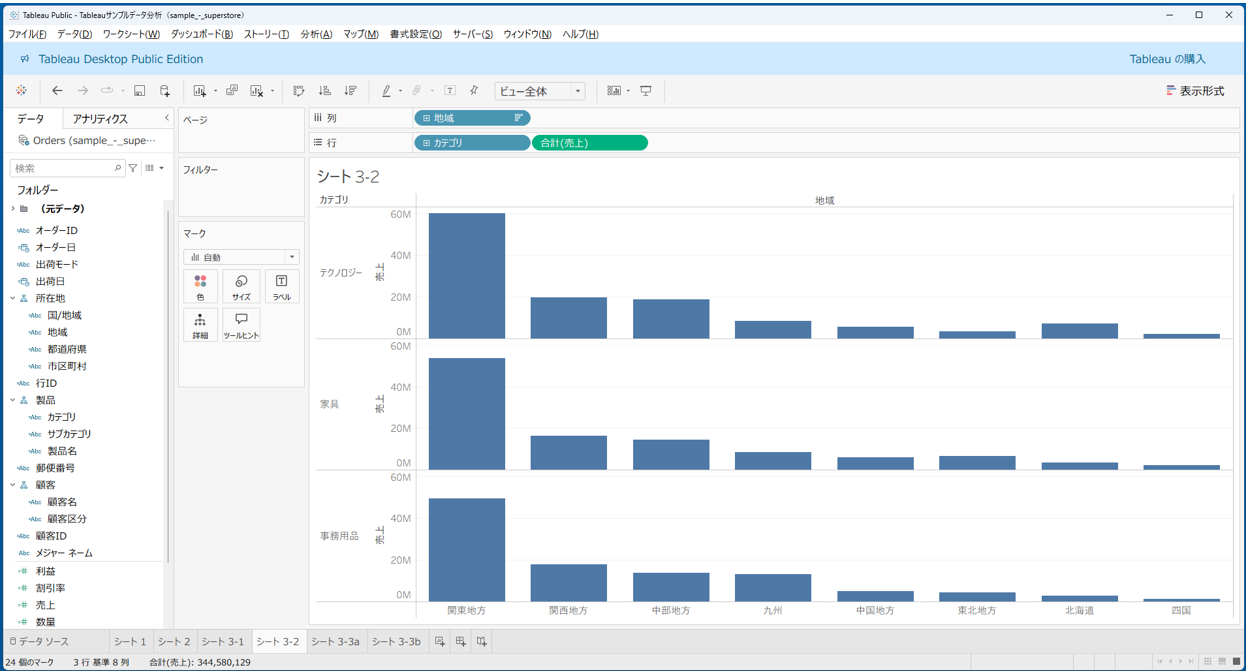Toggle mark labels with the toolbar T icon
1246x671 pixels.
(450, 91)
